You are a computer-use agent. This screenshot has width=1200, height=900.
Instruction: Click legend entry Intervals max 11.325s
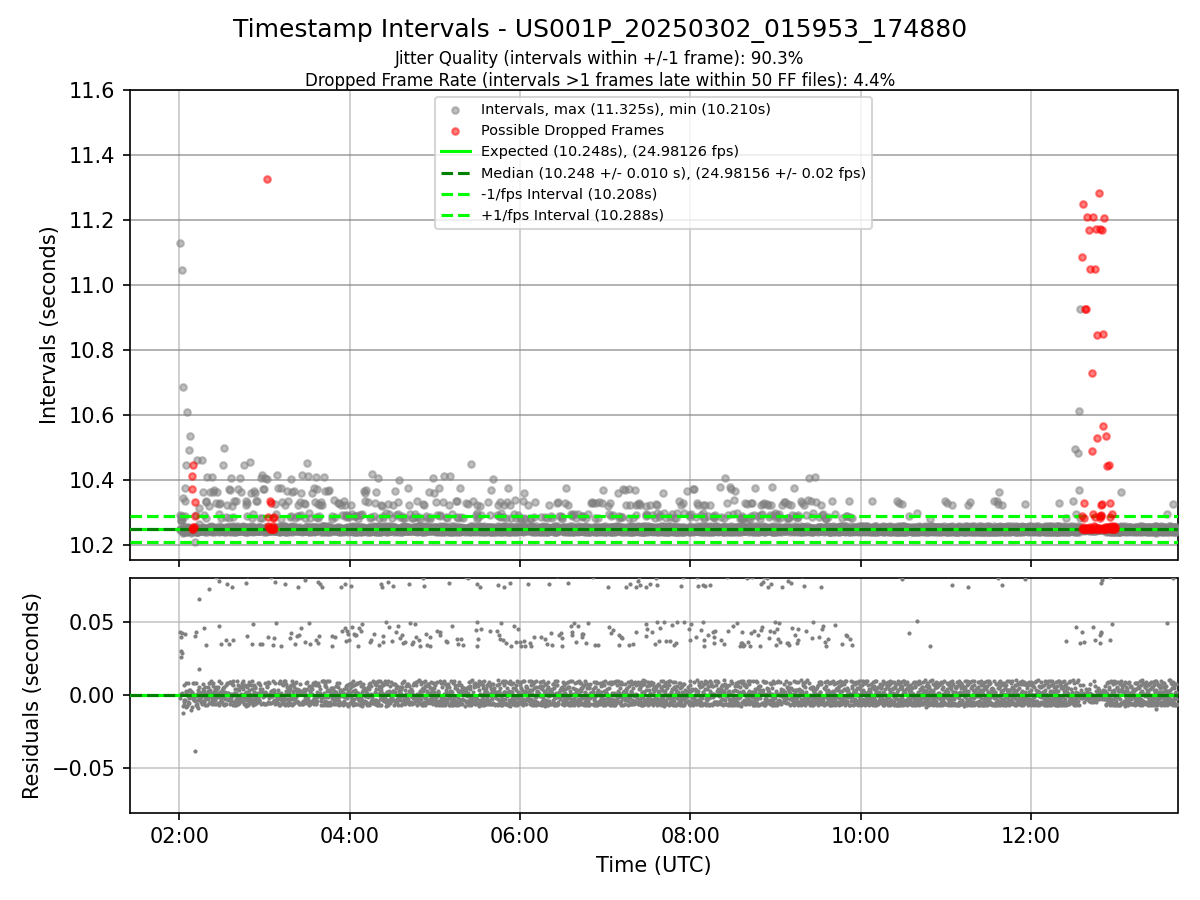point(626,109)
